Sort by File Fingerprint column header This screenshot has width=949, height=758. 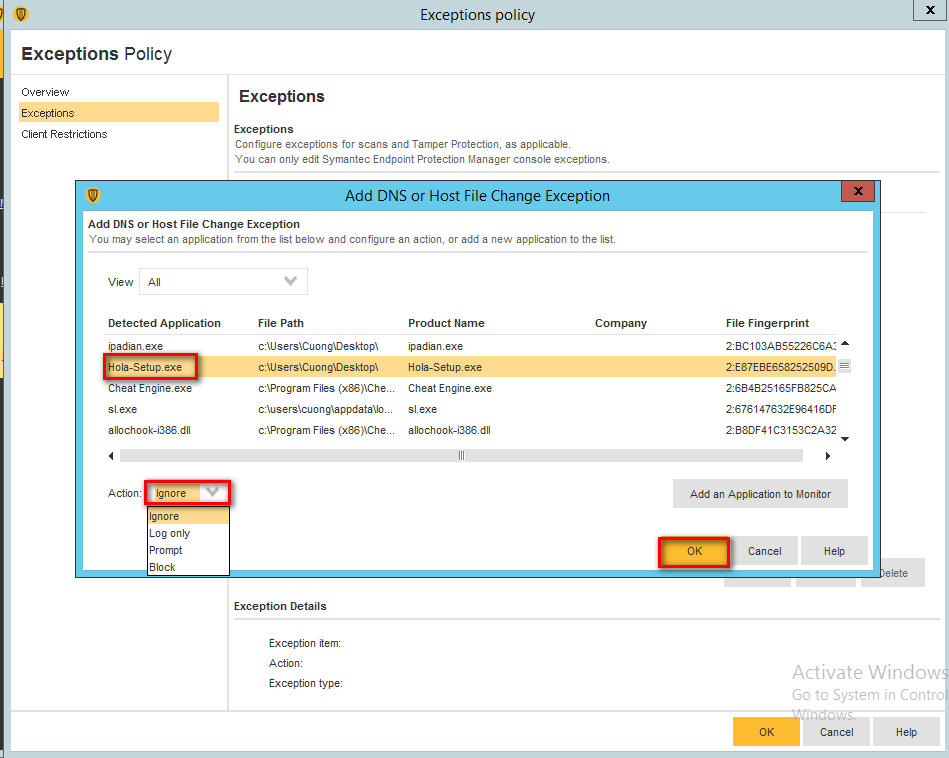tap(767, 323)
